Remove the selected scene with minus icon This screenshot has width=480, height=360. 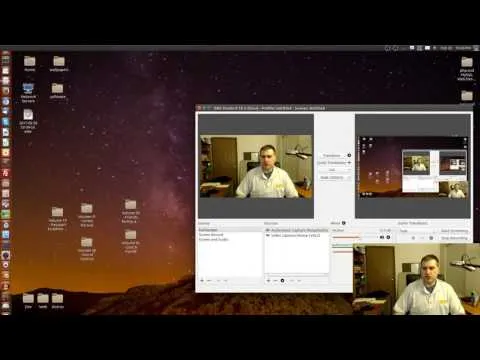[x=209, y=281]
